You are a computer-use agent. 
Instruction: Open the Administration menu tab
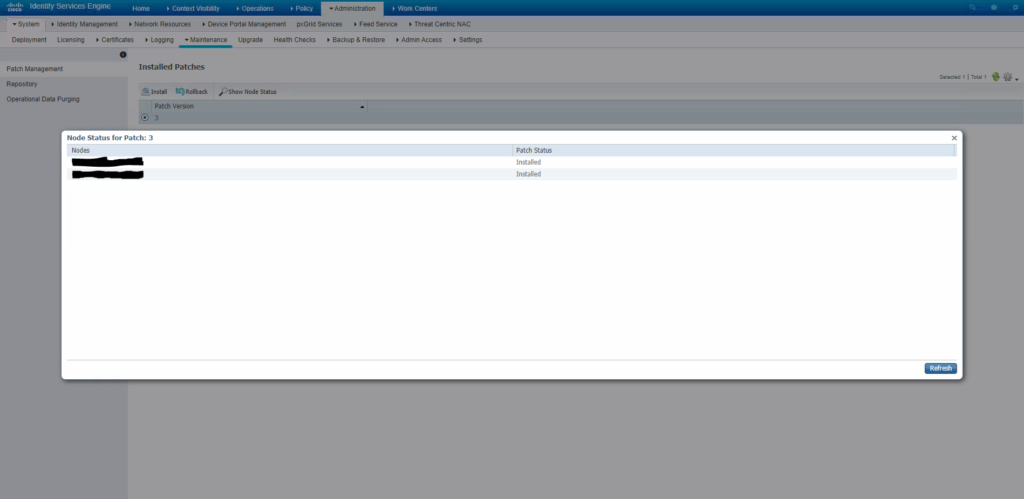[352, 8]
